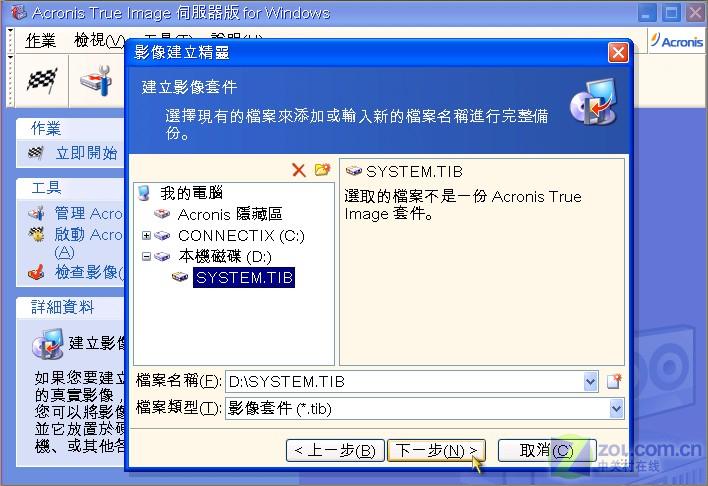Click the 管理 Acronis sidebar icon
Viewport: 708px width, 486px height.
click(36, 213)
